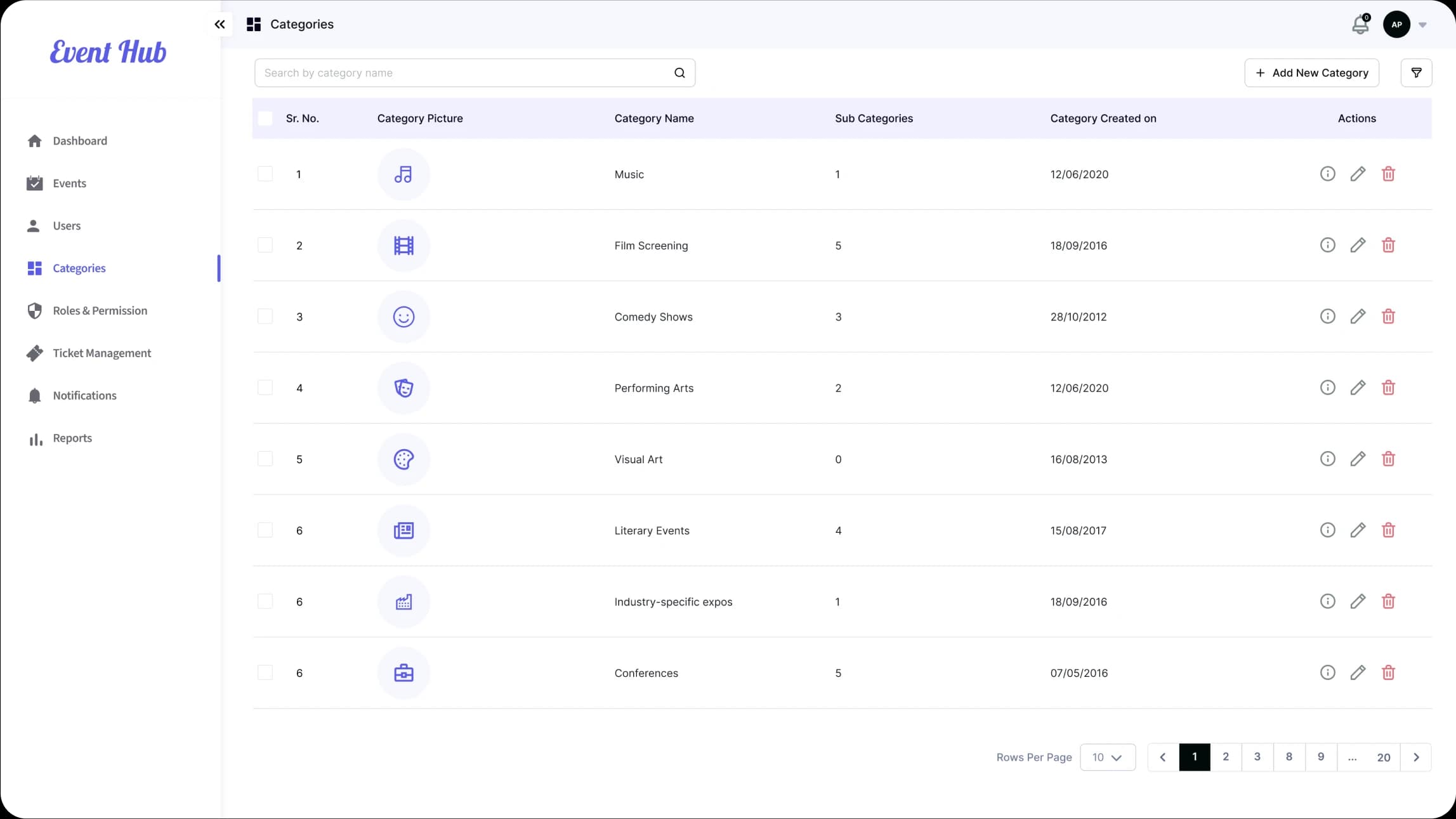
Task: Click the Conferences info circle icon
Action: coord(1328,672)
